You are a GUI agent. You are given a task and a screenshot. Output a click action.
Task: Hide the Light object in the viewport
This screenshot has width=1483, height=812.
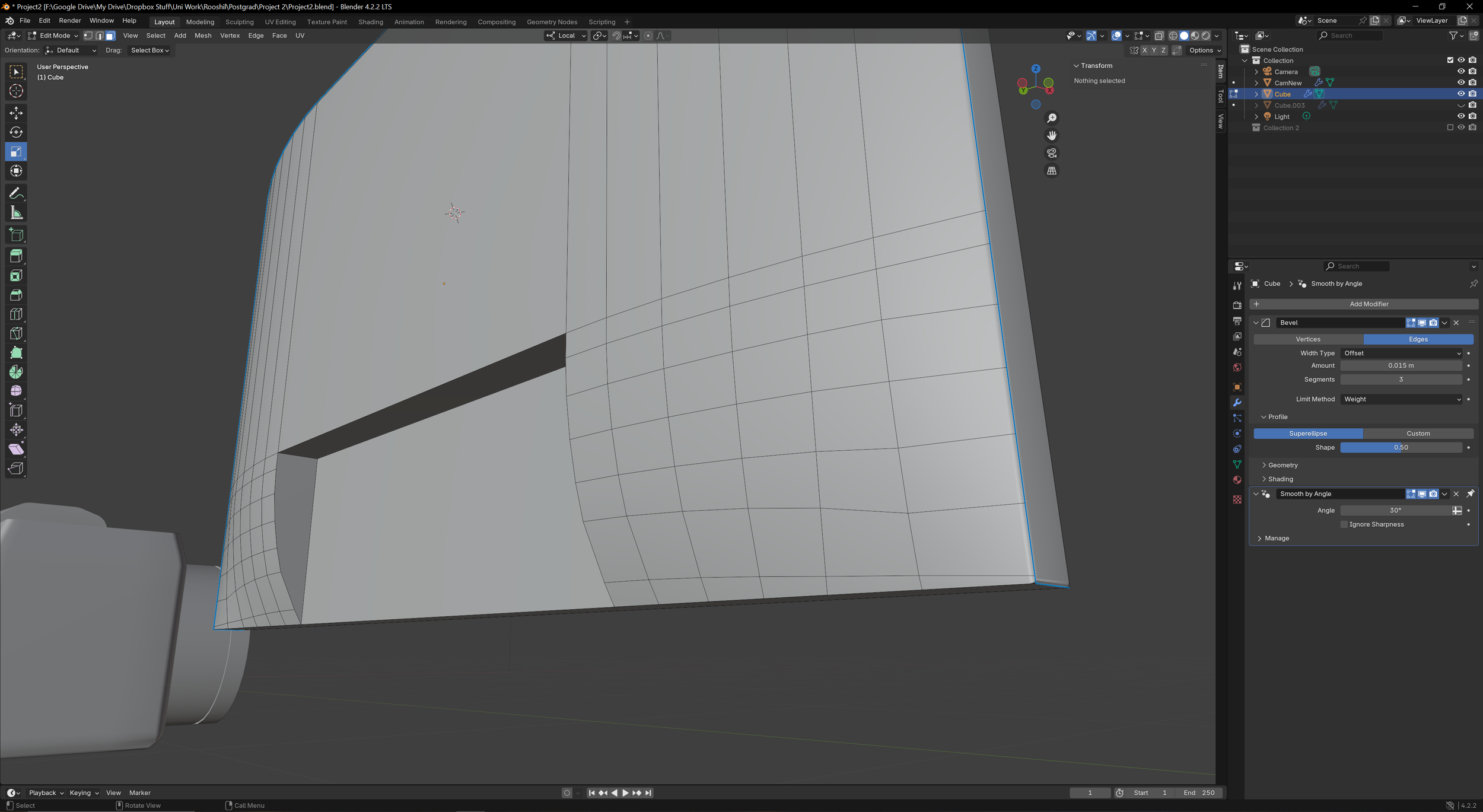point(1461,116)
